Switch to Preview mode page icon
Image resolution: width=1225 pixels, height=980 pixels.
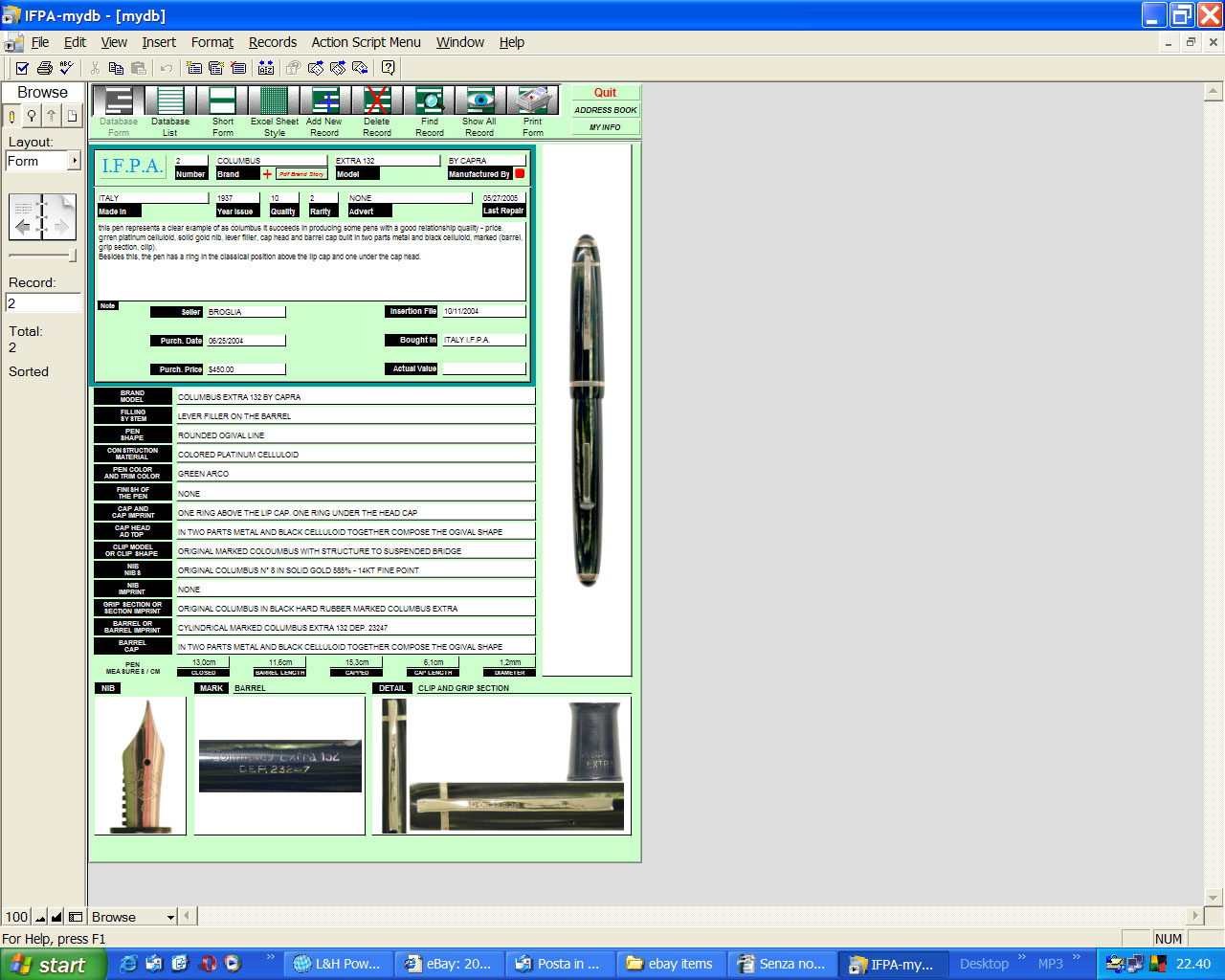(x=72, y=116)
